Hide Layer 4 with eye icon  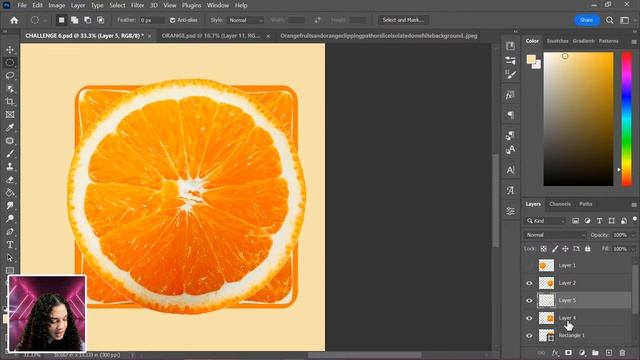point(529,318)
